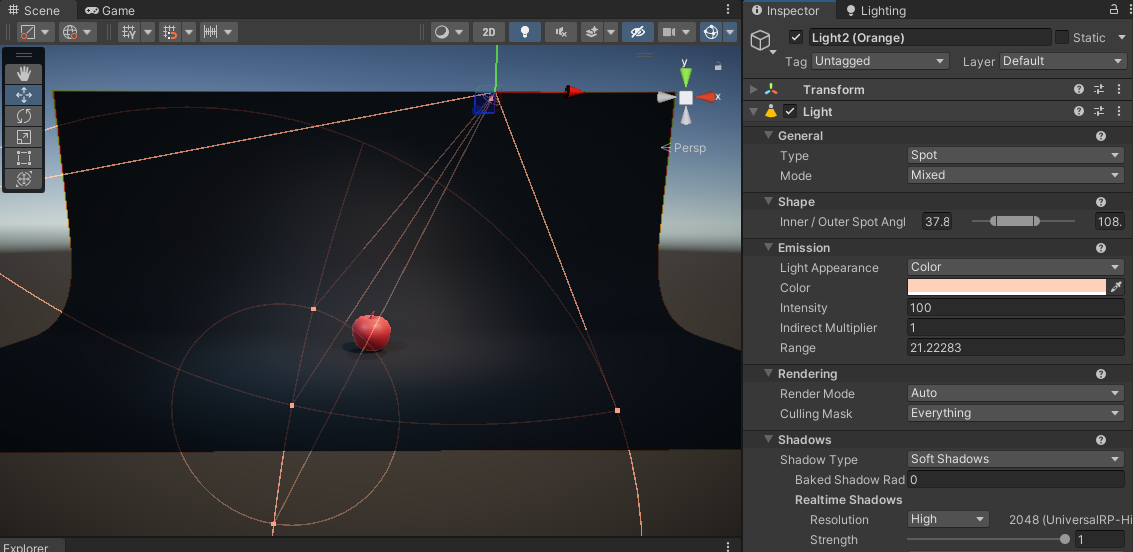The height and width of the screenshot is (552, 1133).
Task: Switch to the Lighting tab
Action: click(876, 10)
